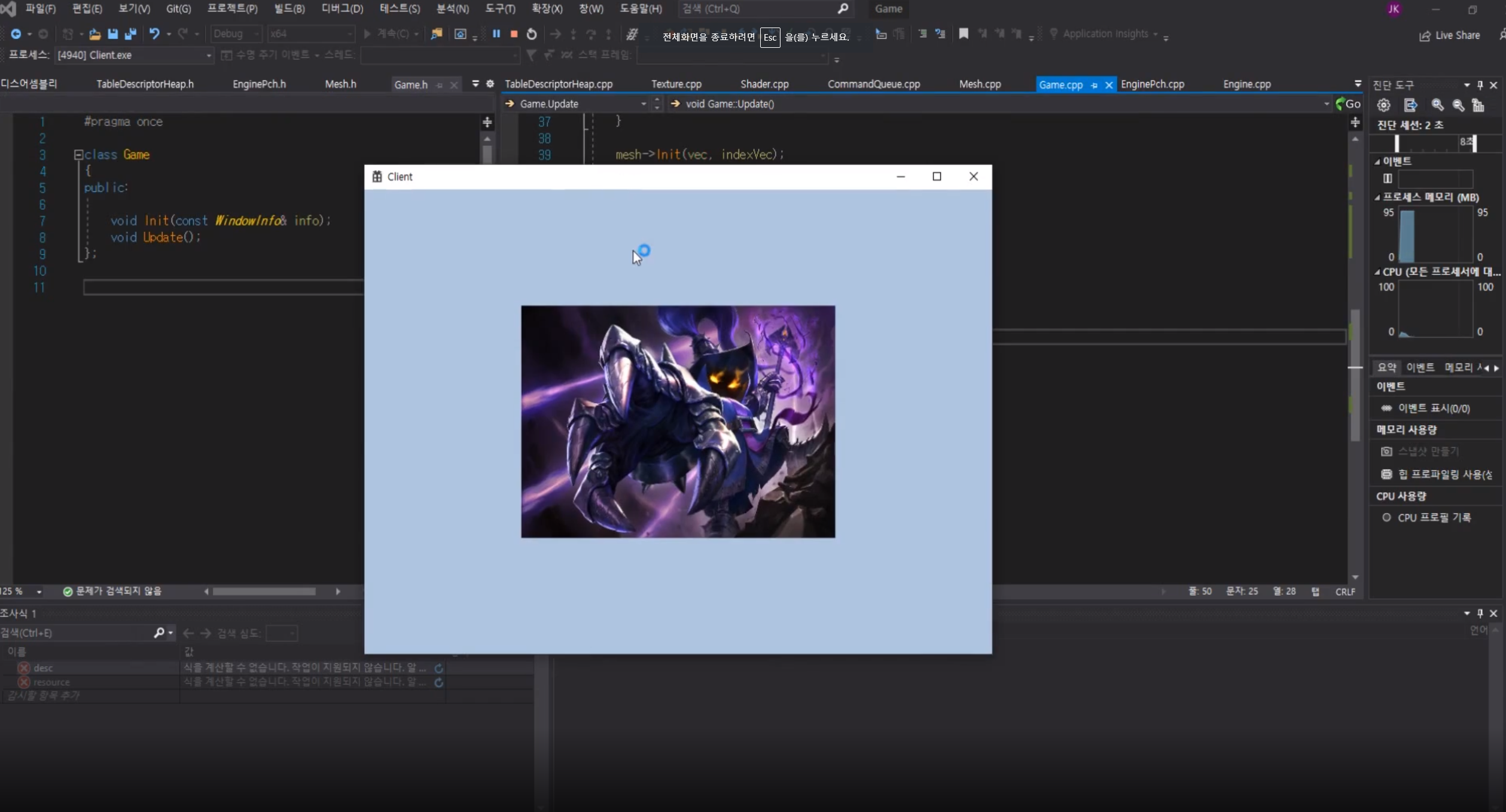1506x812 pixels.
Task: Click the Find in Files folder-search icon
Action: pyautogui.click(x=437, y=34)
